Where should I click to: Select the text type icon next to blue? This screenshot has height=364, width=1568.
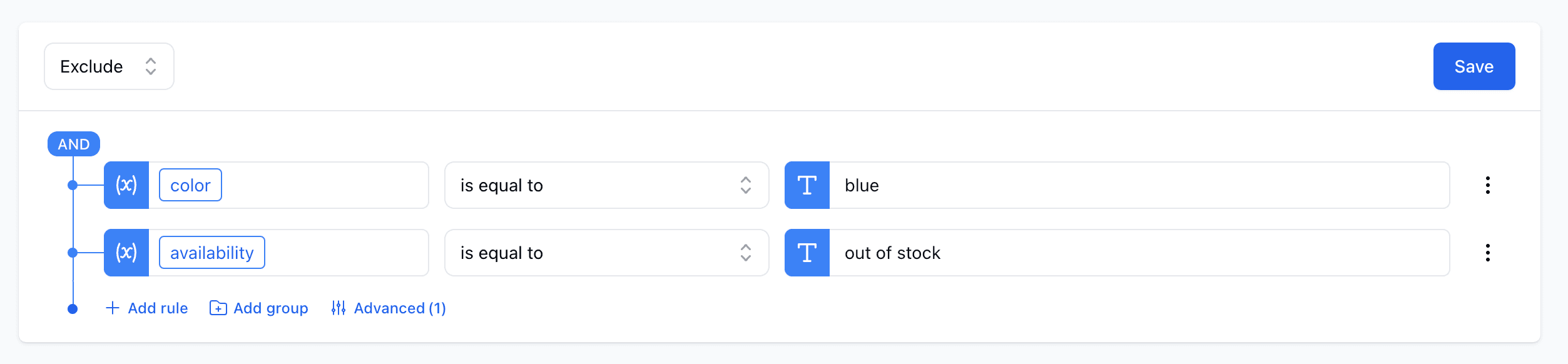point(807,185)
